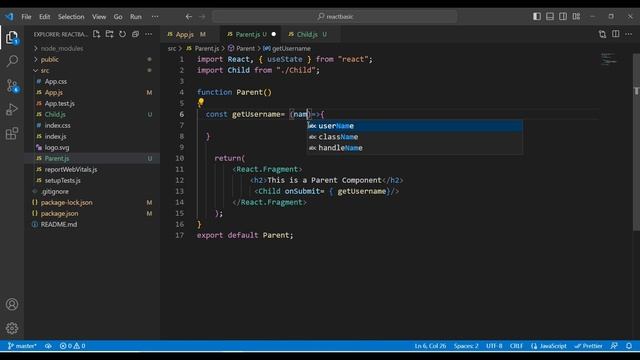640x360 pixels.
Task: Open index.css in the file tree
Action: (92, 125)
